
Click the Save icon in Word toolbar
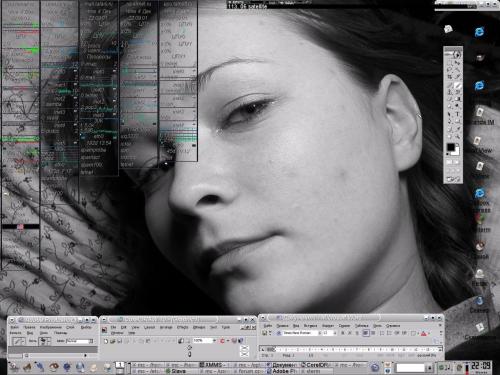click(x=264, y=333)
